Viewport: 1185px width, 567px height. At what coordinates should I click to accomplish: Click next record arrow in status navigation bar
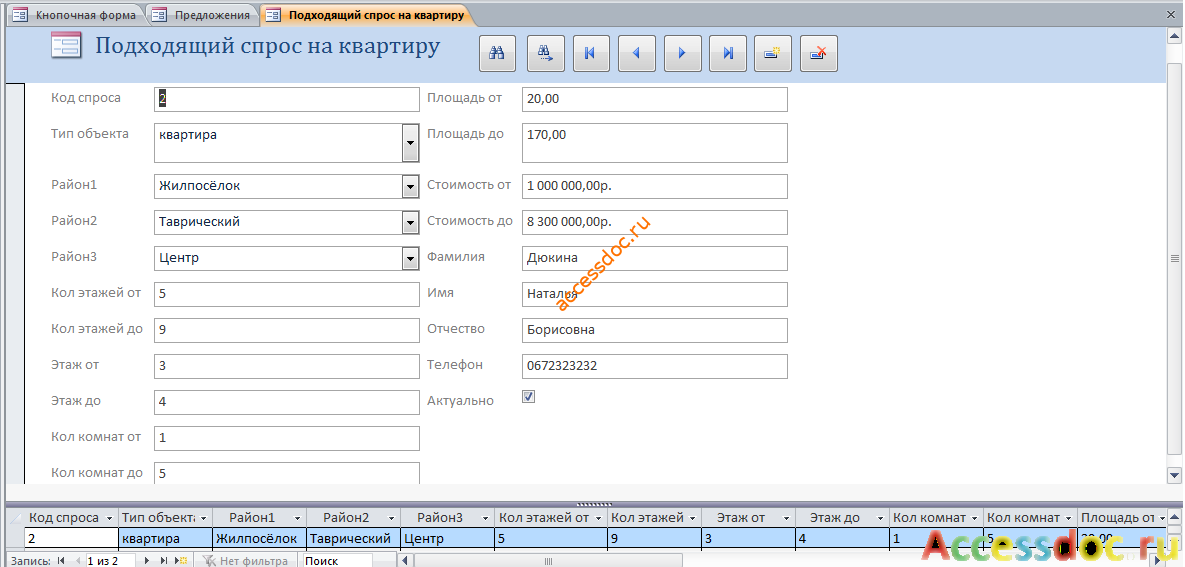tap(147, 561)
